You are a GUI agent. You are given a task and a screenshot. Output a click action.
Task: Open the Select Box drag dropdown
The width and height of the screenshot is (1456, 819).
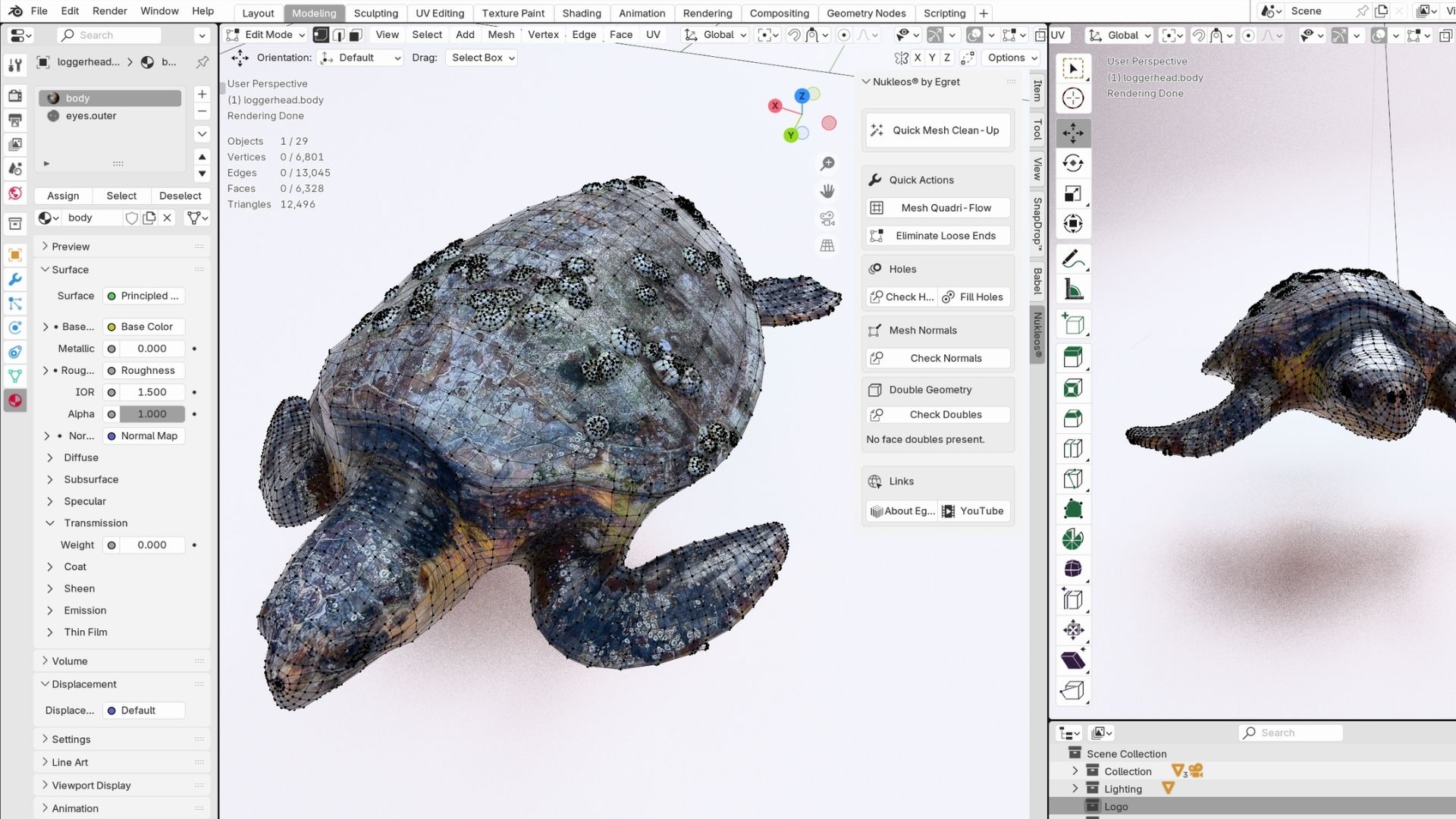point(483,58)
